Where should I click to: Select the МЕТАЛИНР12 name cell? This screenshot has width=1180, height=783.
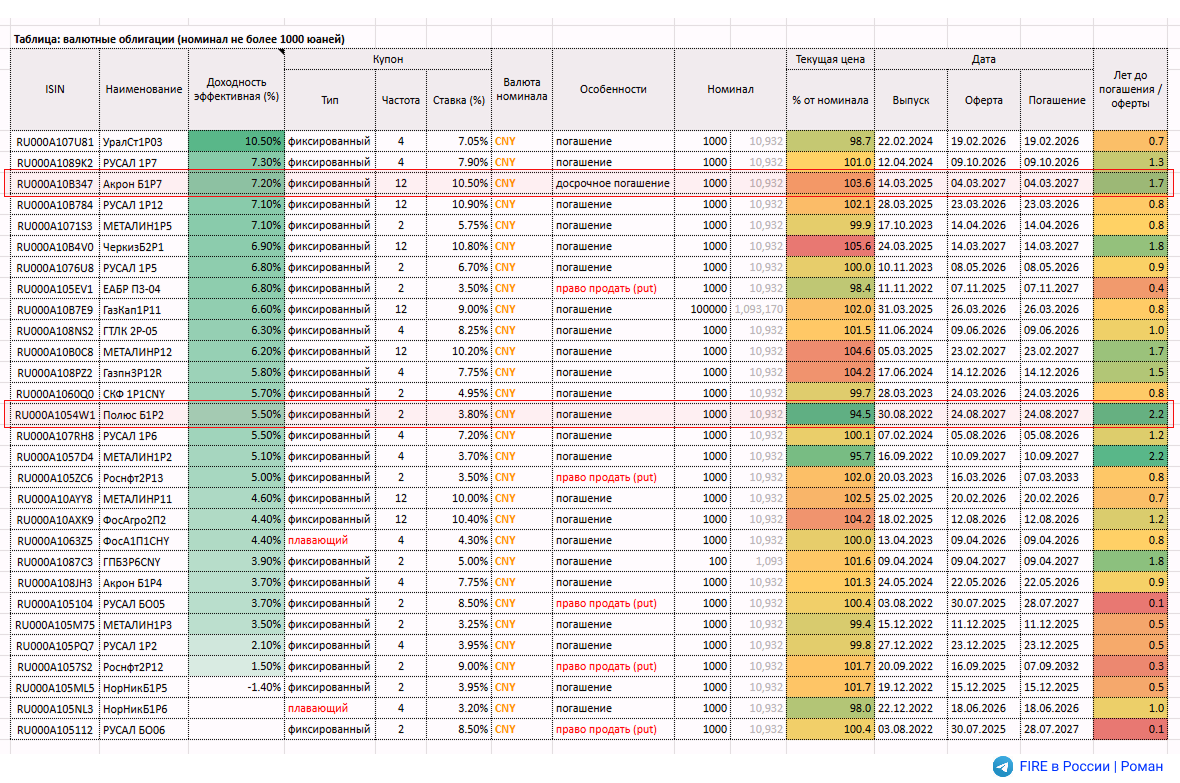click(144, 352)
